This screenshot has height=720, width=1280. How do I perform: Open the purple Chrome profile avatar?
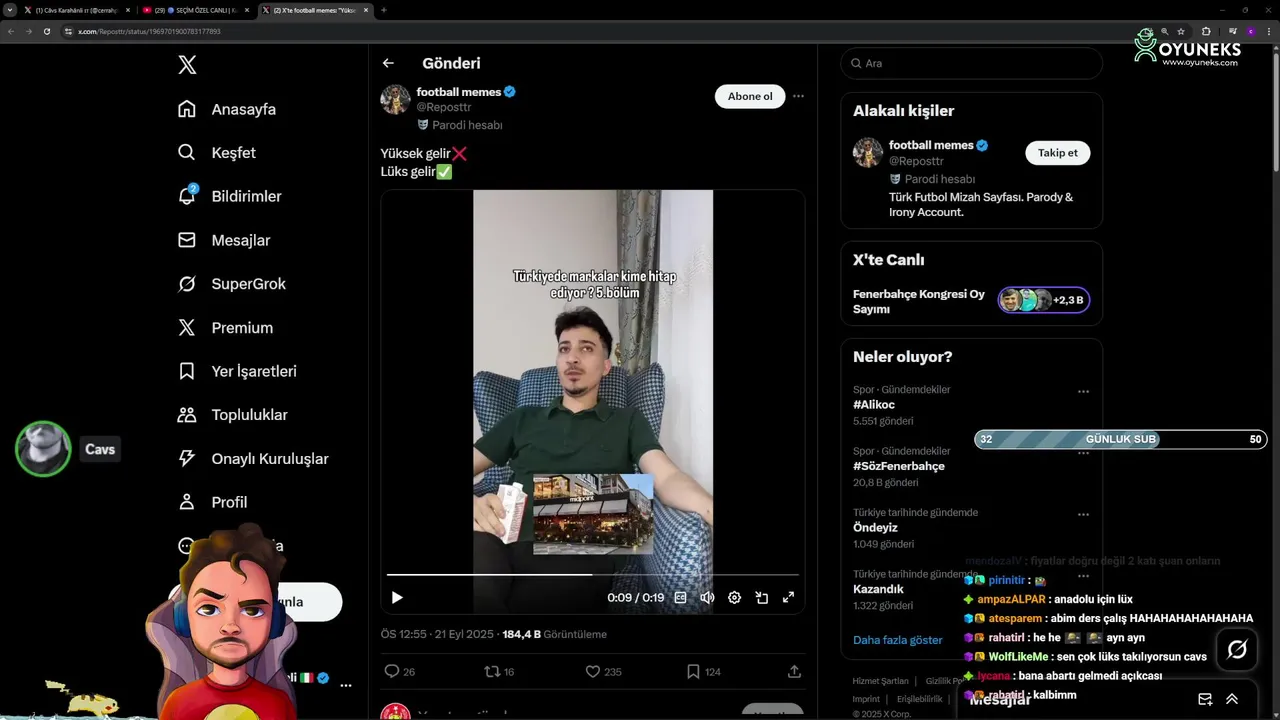point(1250,31)
